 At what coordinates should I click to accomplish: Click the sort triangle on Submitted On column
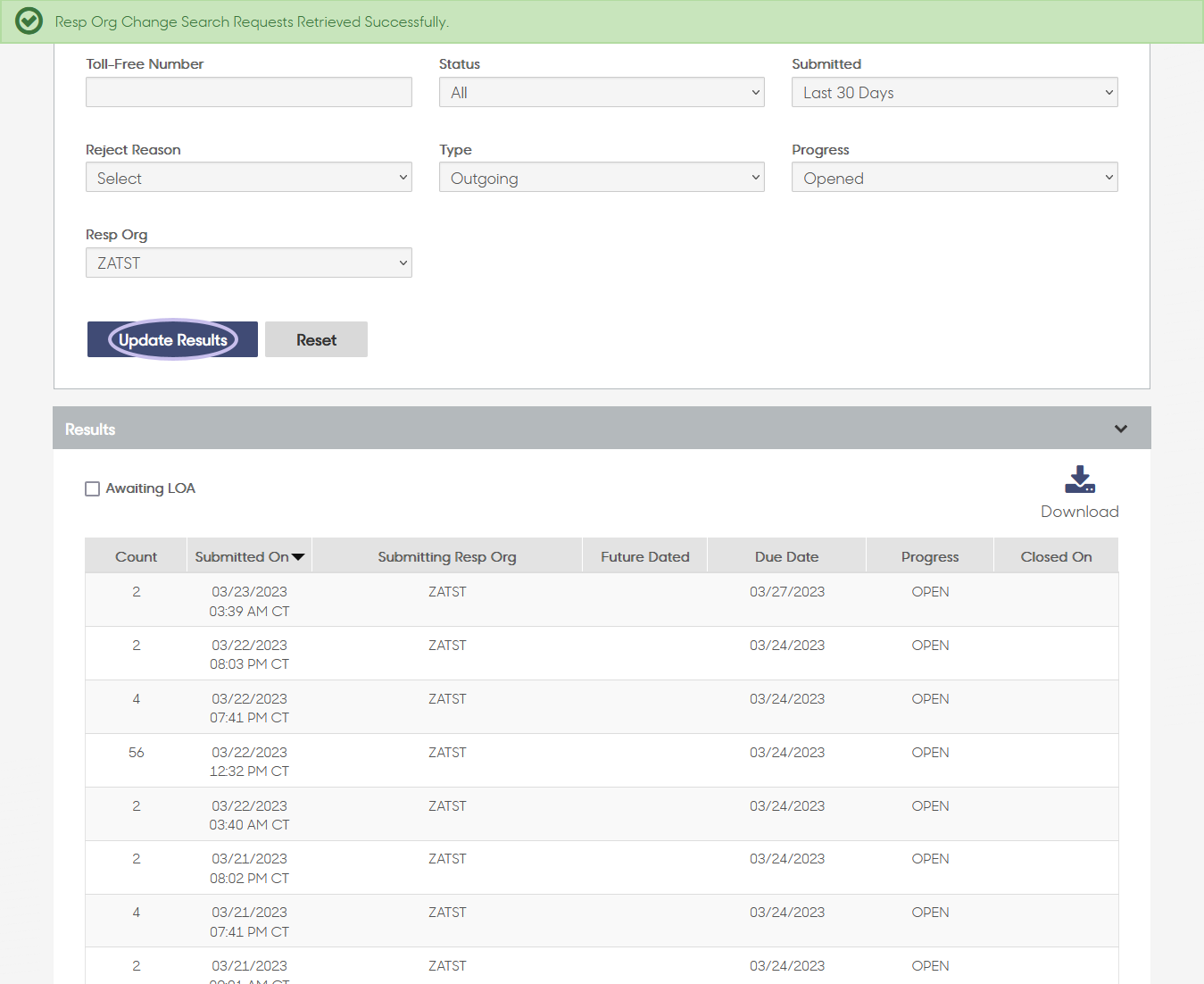click(299, 555)
